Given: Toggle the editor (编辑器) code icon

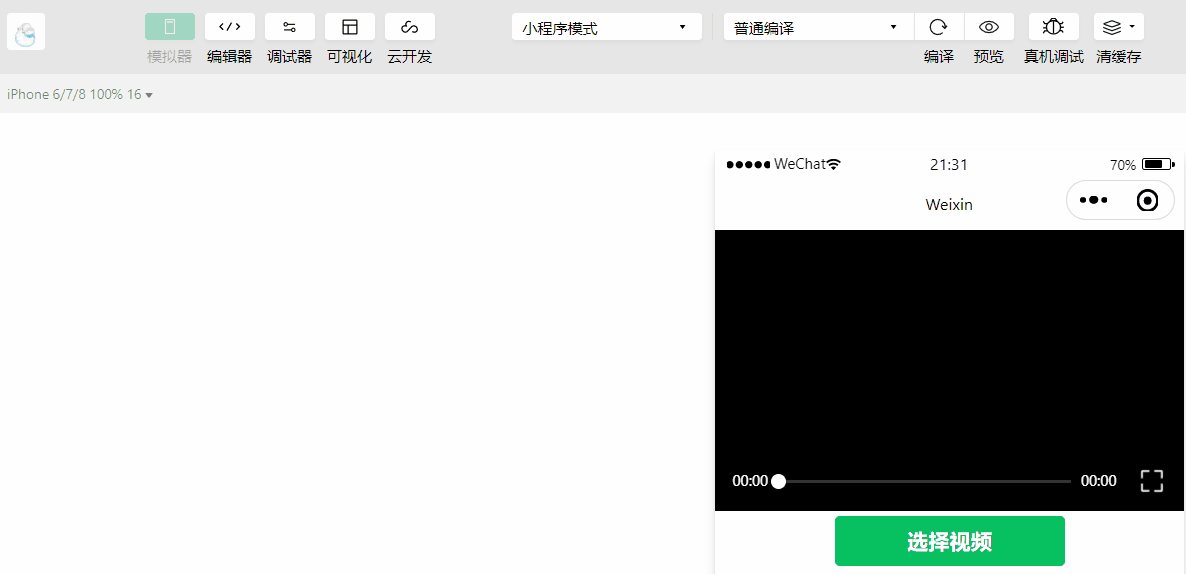Looking at the screenshot, I should tap(230, 26).
